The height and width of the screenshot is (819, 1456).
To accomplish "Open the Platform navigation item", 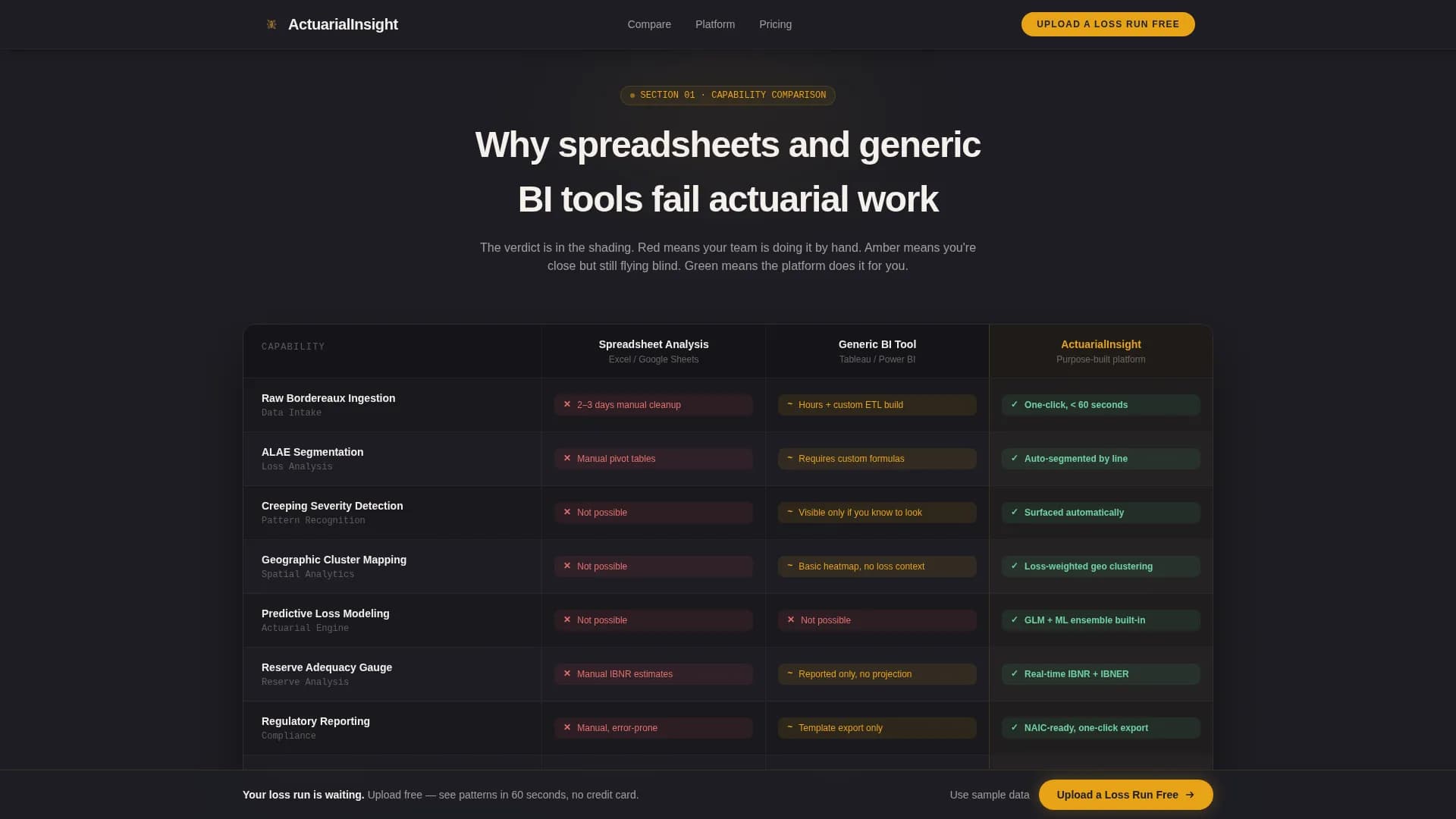I will click(x=714, y=24).
